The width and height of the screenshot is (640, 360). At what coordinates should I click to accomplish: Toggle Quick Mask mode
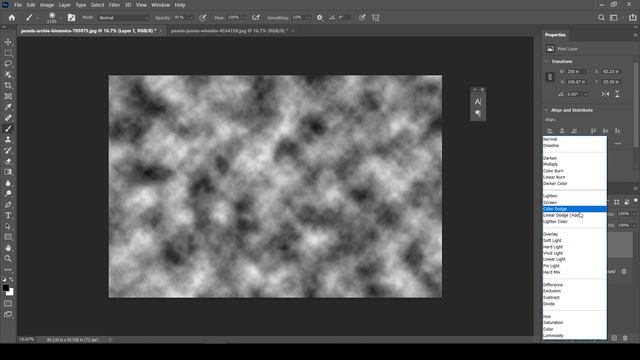tap(8, 304)
